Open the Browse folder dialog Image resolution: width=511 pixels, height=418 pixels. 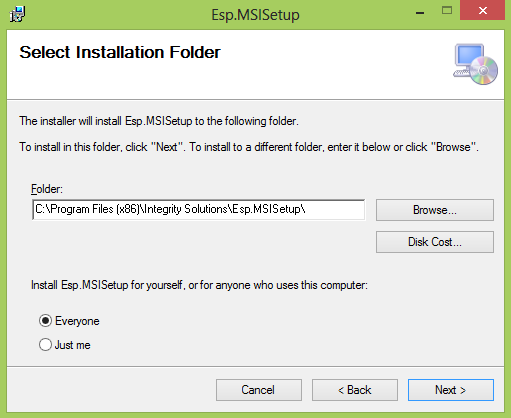click(x=435, y=210)
